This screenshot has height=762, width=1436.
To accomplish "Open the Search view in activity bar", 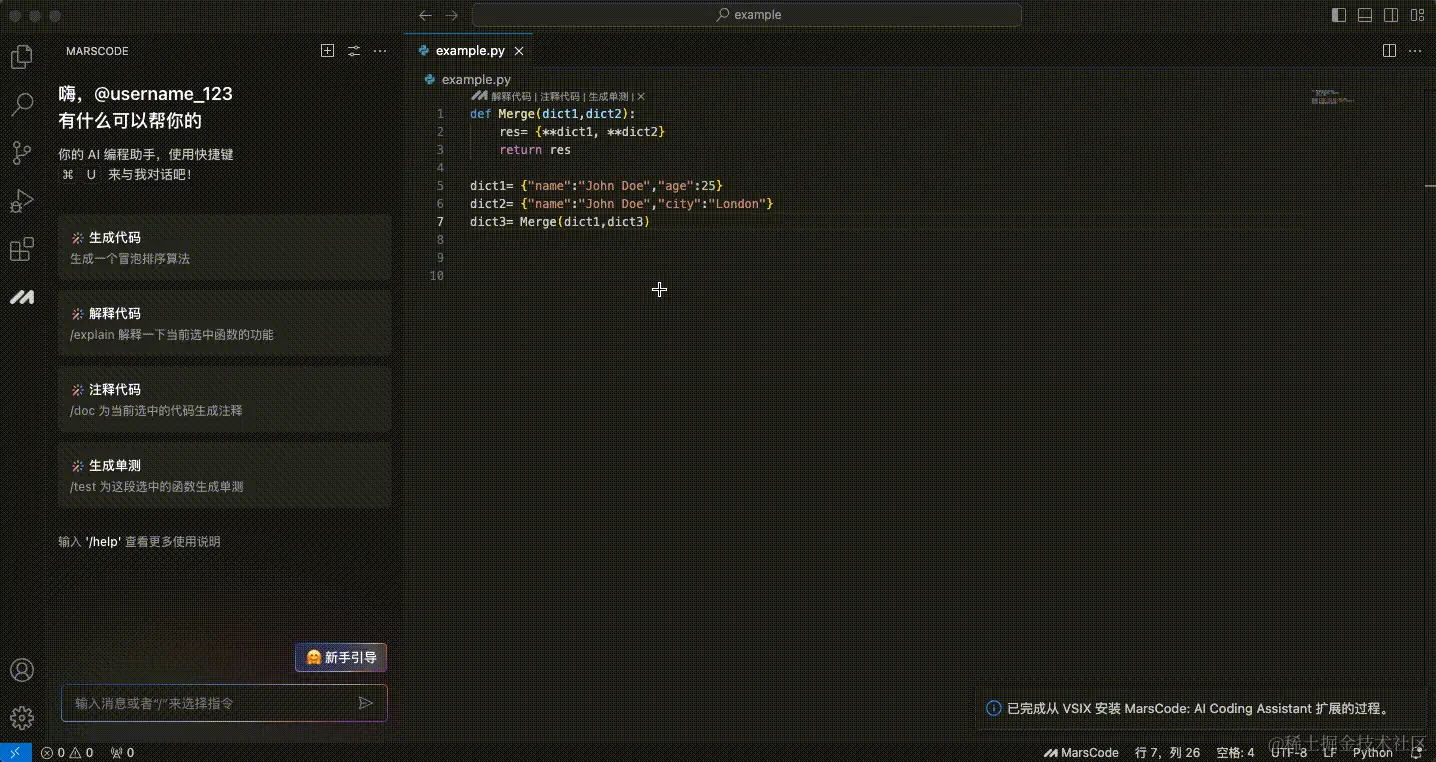I will point(22,104).
